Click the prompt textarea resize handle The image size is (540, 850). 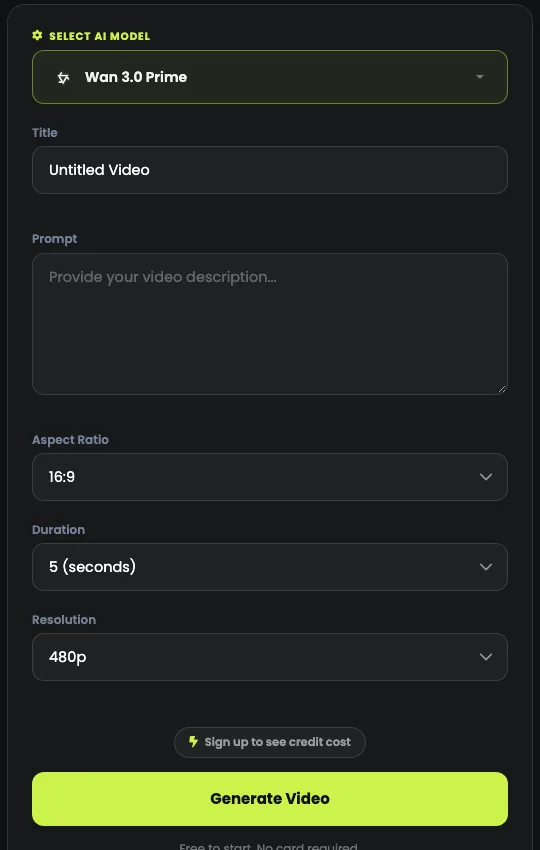click(x=502, y=389)
